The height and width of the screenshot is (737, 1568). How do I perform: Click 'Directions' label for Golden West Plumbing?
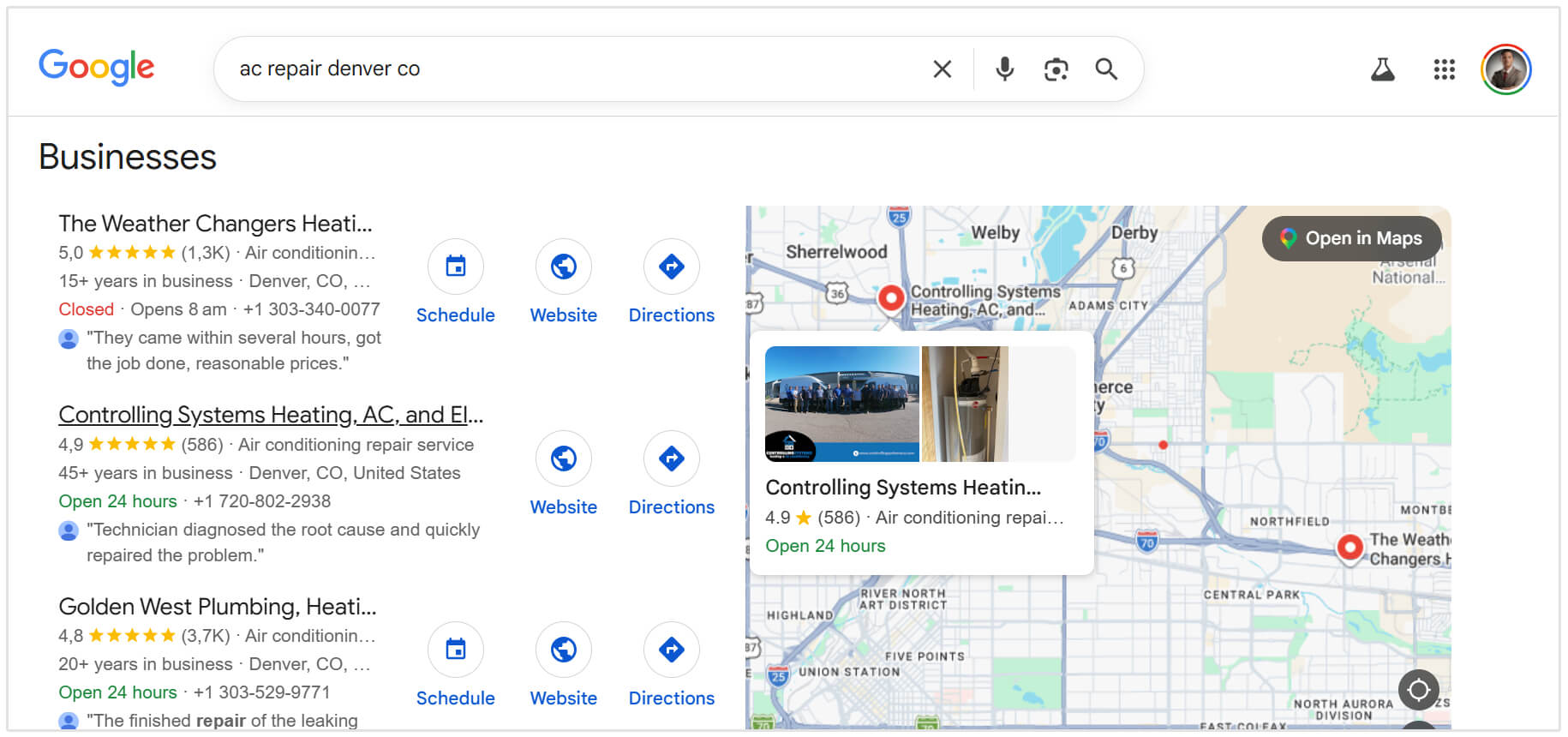click(x=672, y=698)
